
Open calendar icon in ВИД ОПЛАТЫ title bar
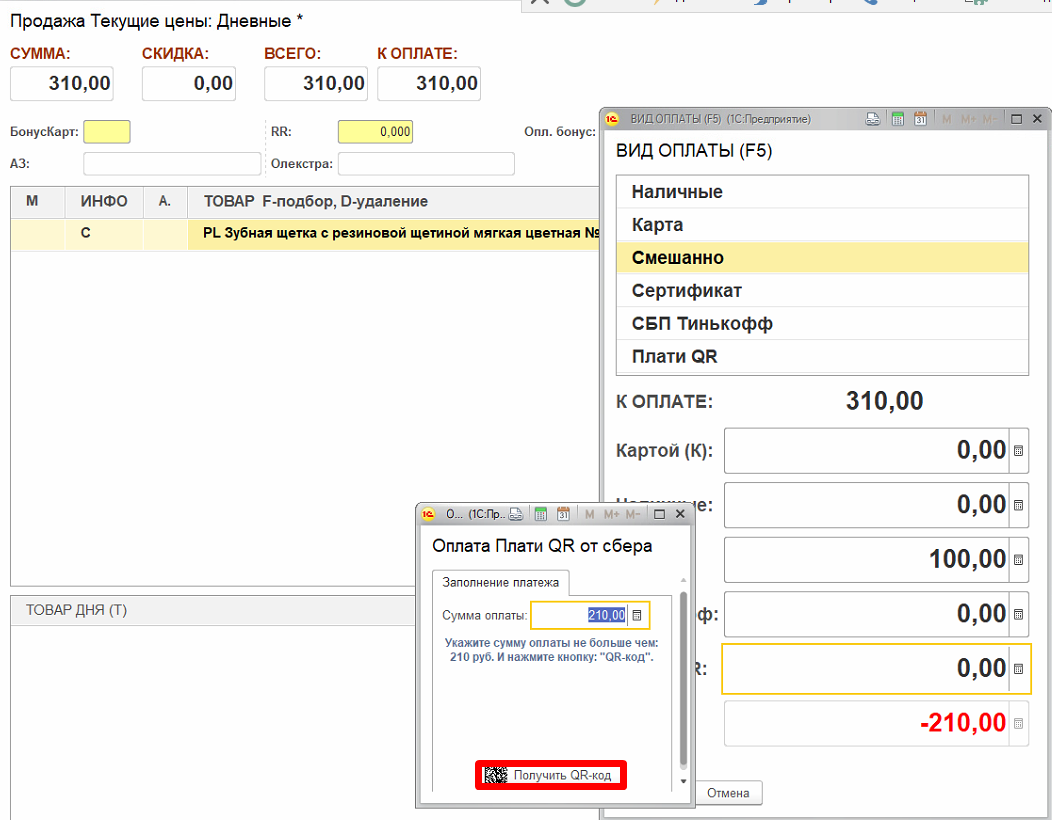(x=921, y=119)
